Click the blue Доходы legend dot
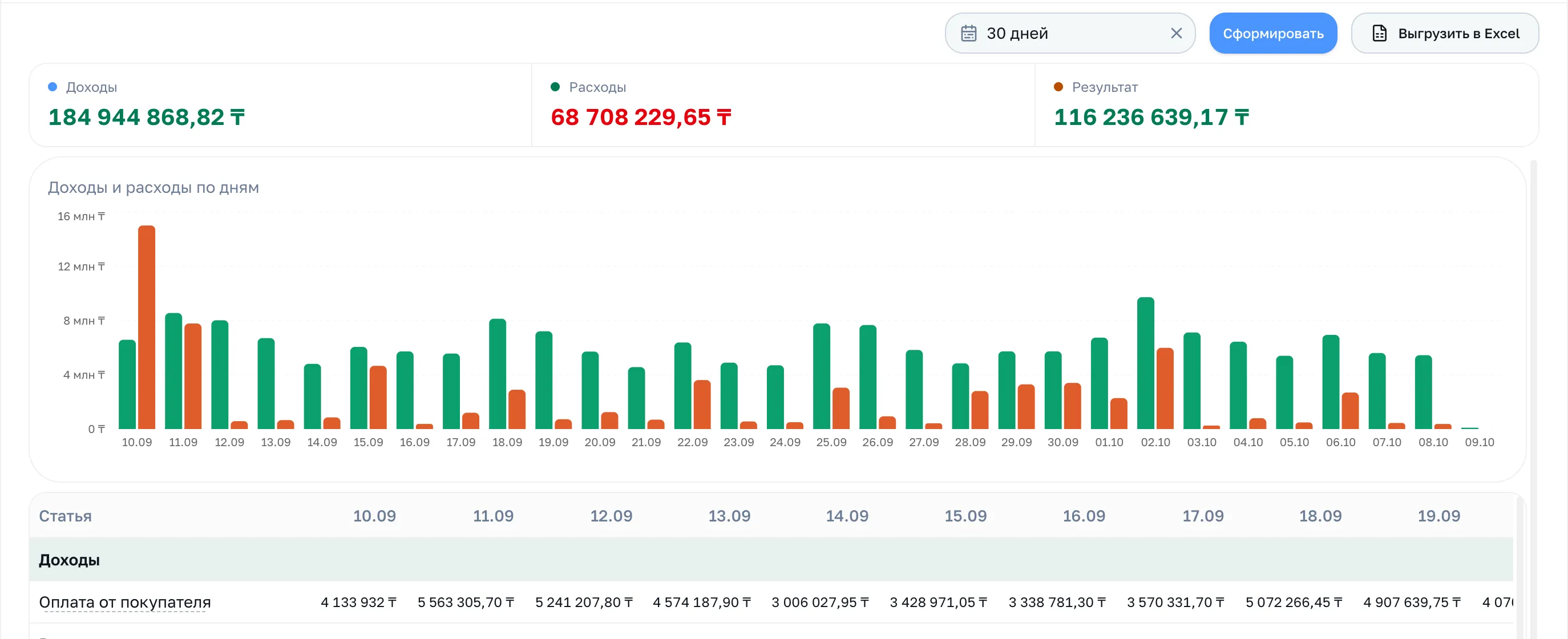 (x=52, y=87)
